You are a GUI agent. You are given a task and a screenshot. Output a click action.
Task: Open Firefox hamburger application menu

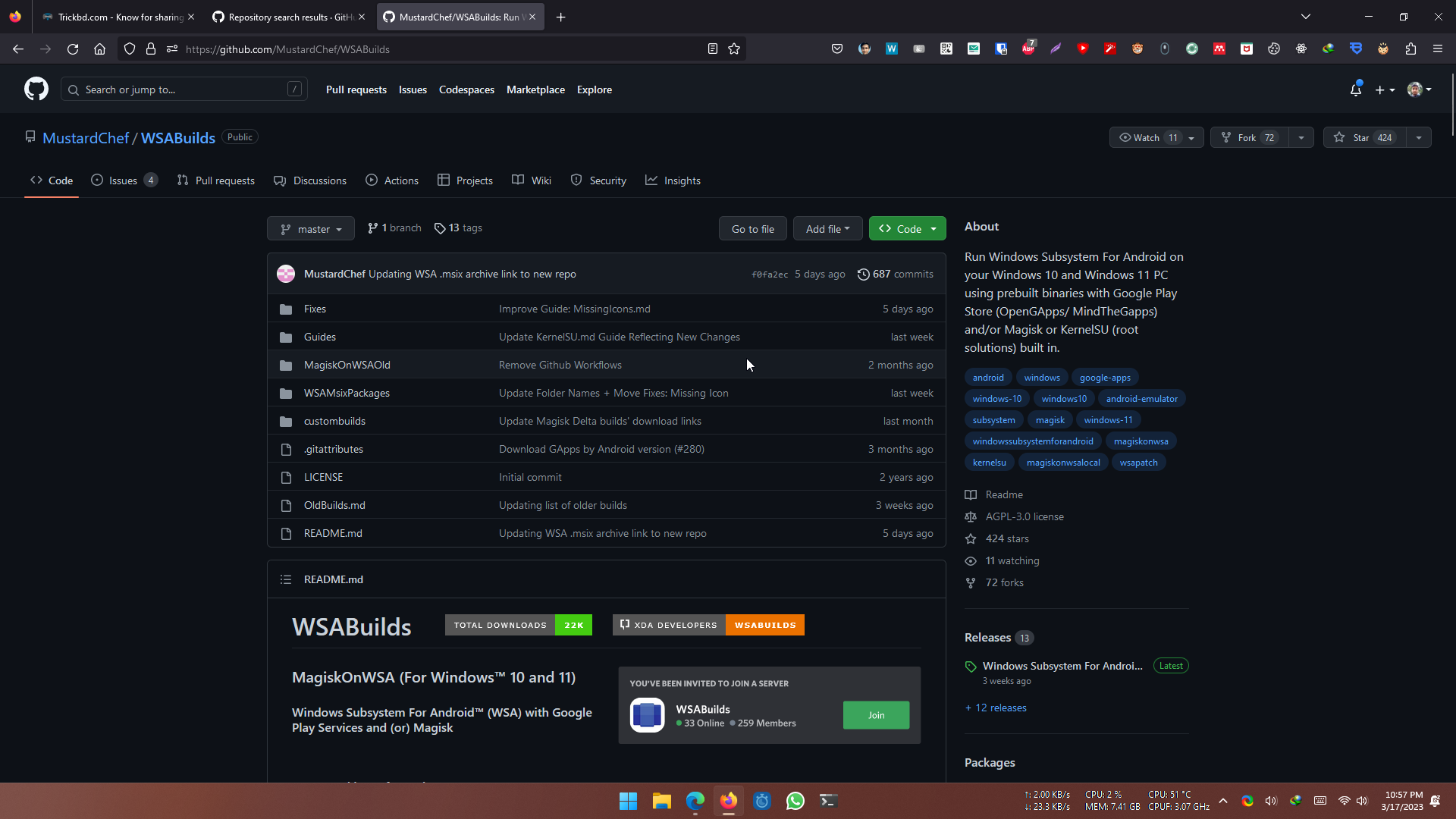tap(1438, 49)
